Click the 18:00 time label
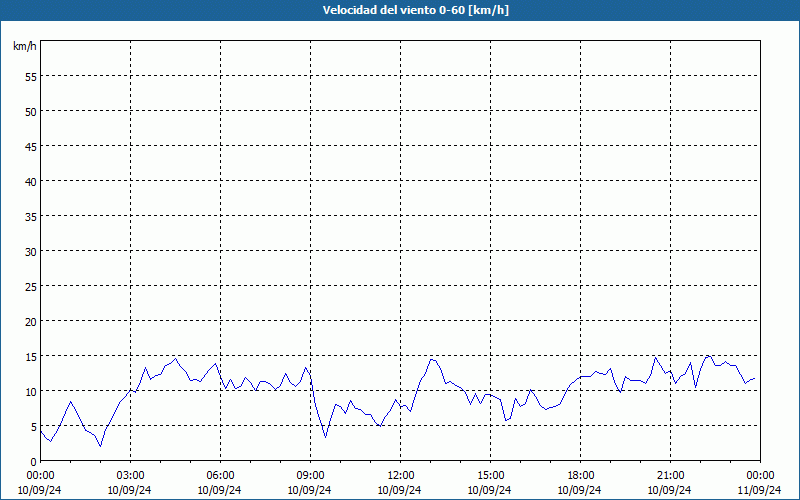This screenshot has width=800, height=500. click(x=580, y=476)
